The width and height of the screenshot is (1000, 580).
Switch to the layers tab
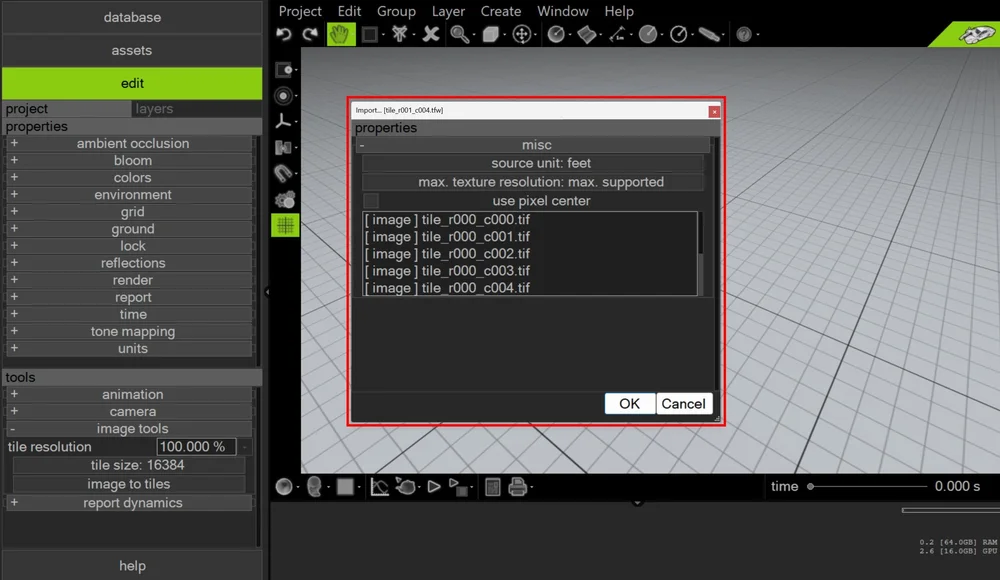pyautogui.click(x=196, y=108)
